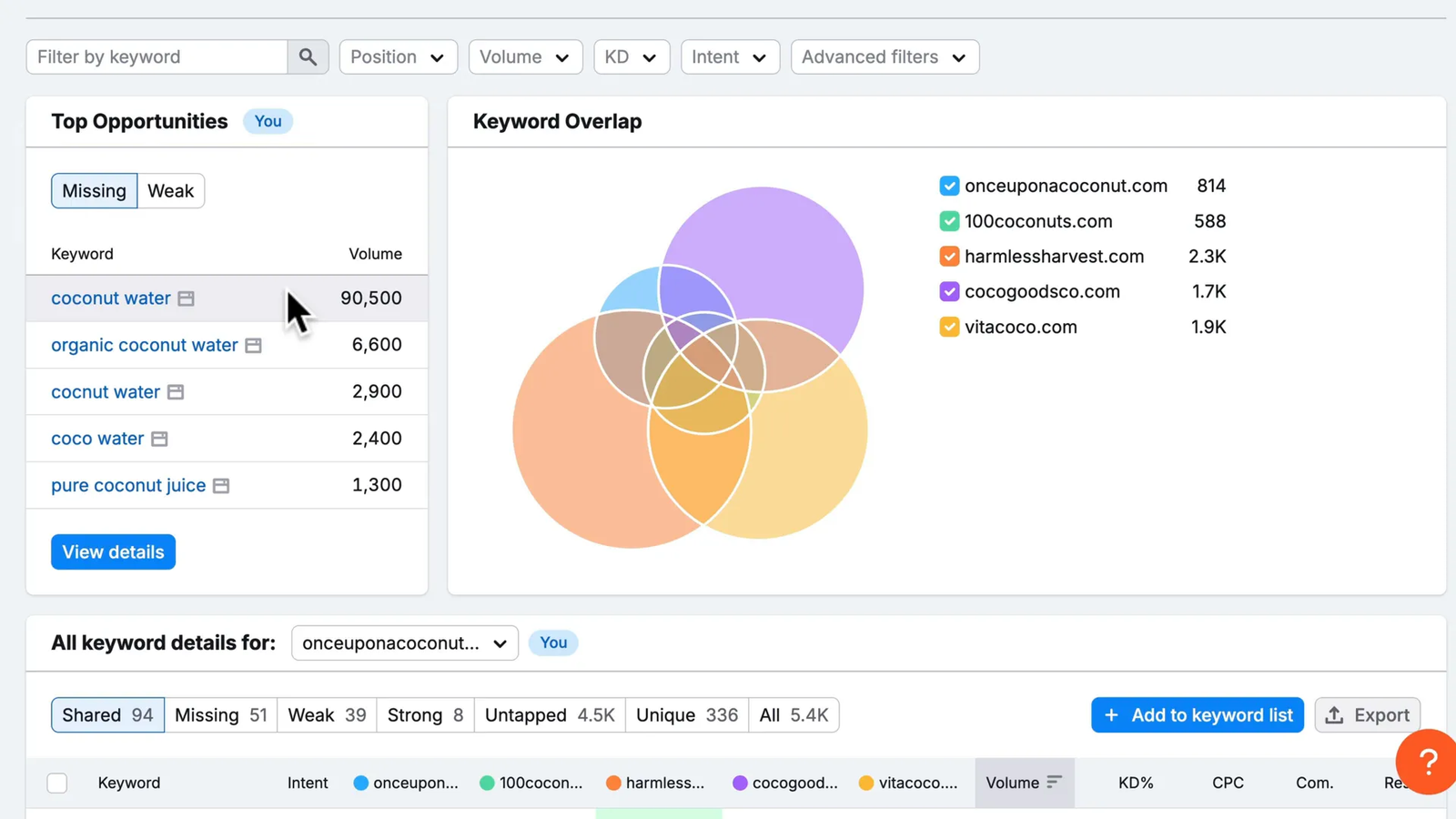Uncheck harmlessharvest.com in the legend
This screenshot has width=1456, height=819.
point(949,257)
